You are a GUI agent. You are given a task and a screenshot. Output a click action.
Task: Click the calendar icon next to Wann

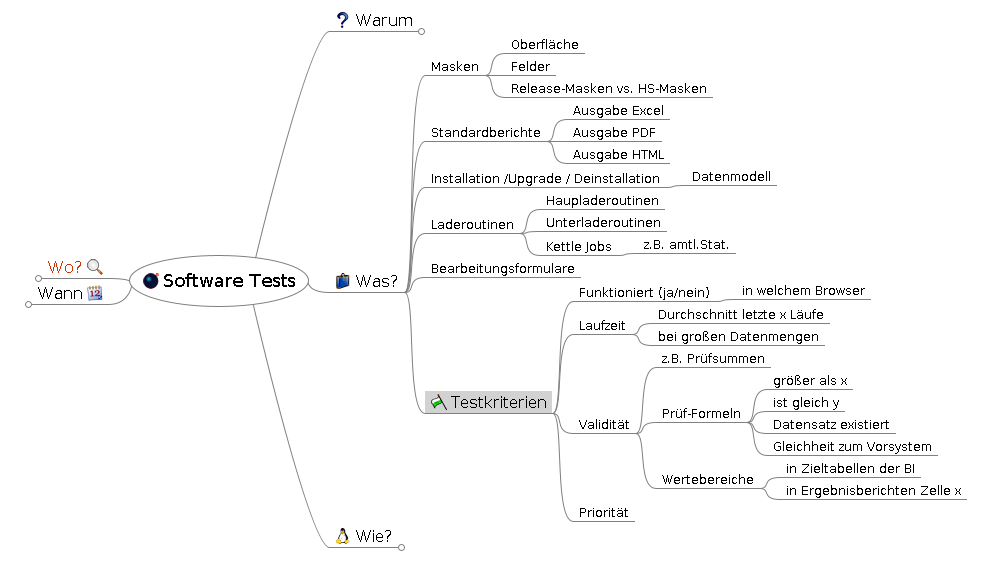(95, 293)
